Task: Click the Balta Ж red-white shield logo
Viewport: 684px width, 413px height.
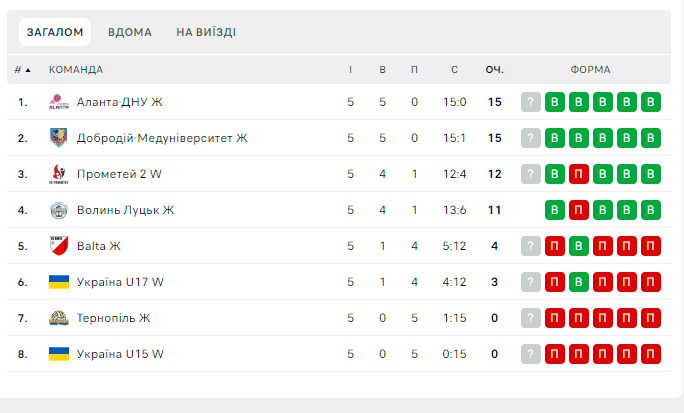Action: [58, 246]
